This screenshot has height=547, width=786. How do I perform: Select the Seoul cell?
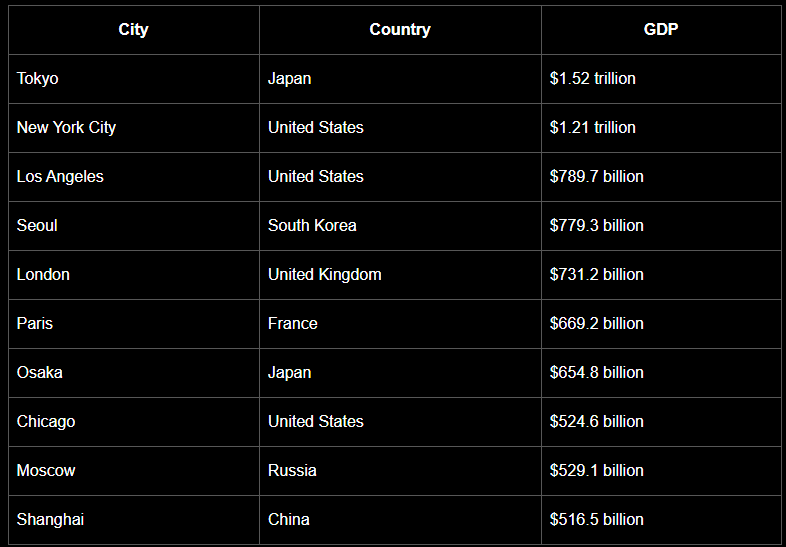tap(37, 226)
